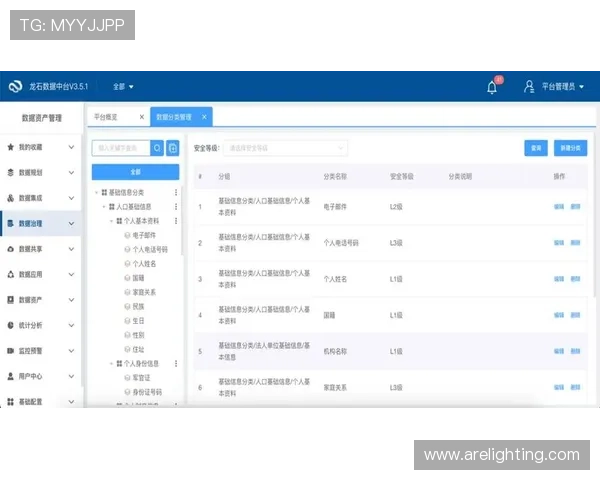Screen dimensions: 600x480
Task: Click the 数据资产 sidebar icon
Action: tap(11, 300)
